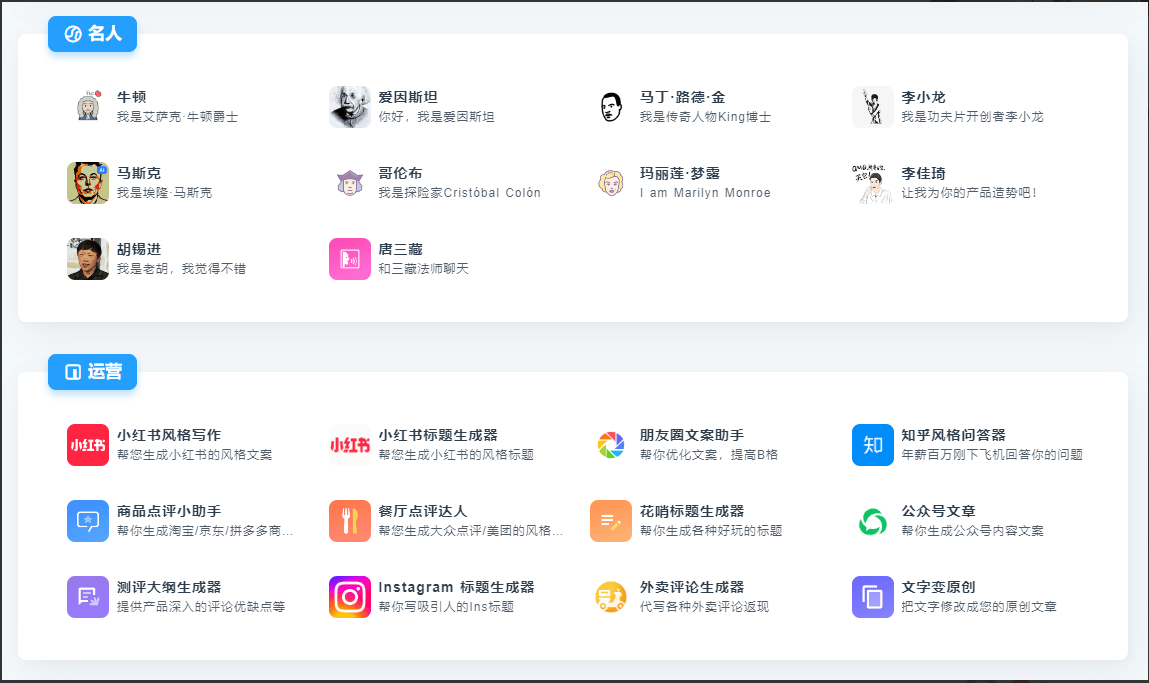The height and width of the screenshot is (683, 1149).
Task: Open the 李小龙 chat avatar
Action: point(872,104)
